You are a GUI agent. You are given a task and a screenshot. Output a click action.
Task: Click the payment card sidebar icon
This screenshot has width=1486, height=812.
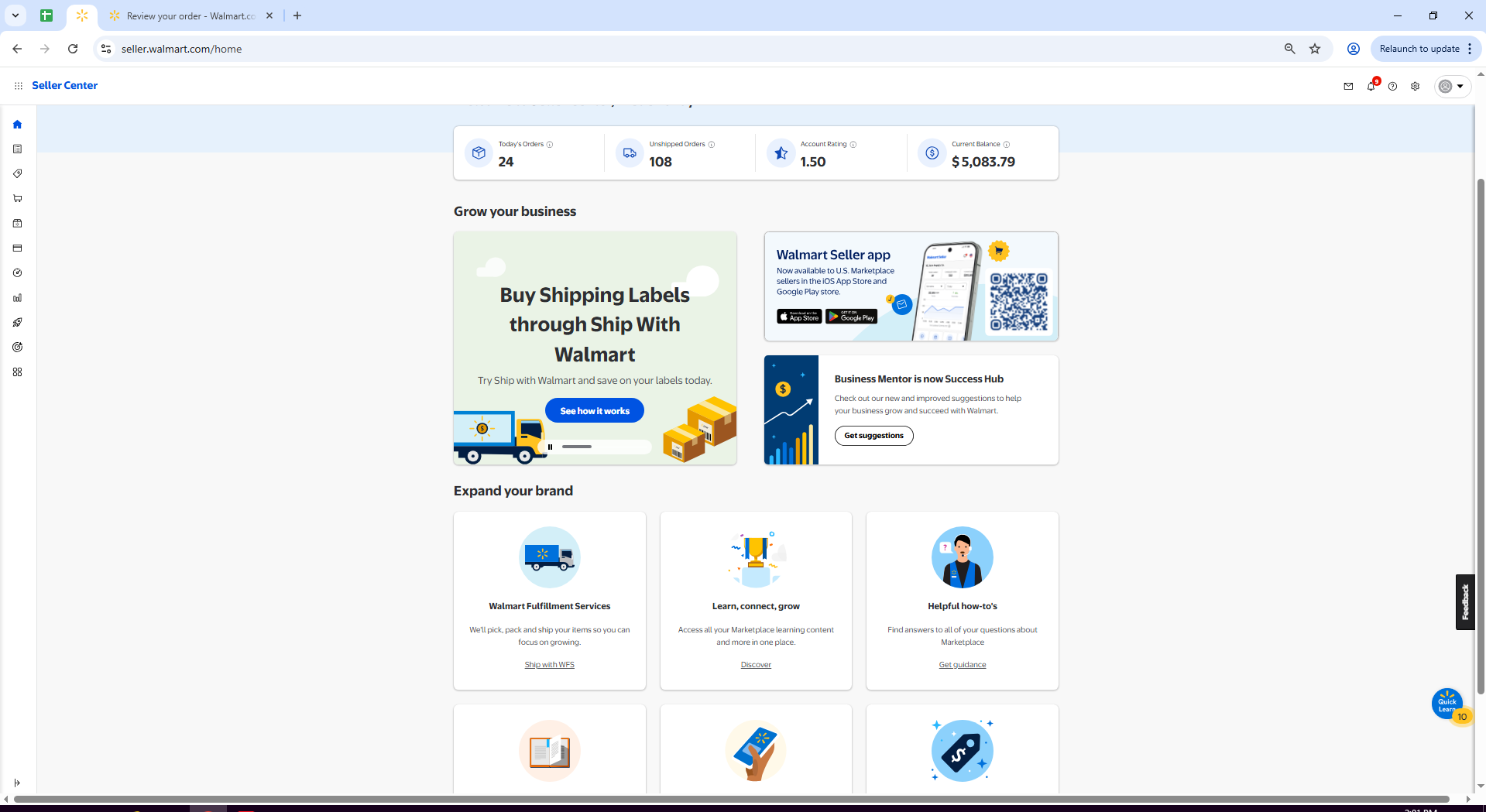(17, 248)
